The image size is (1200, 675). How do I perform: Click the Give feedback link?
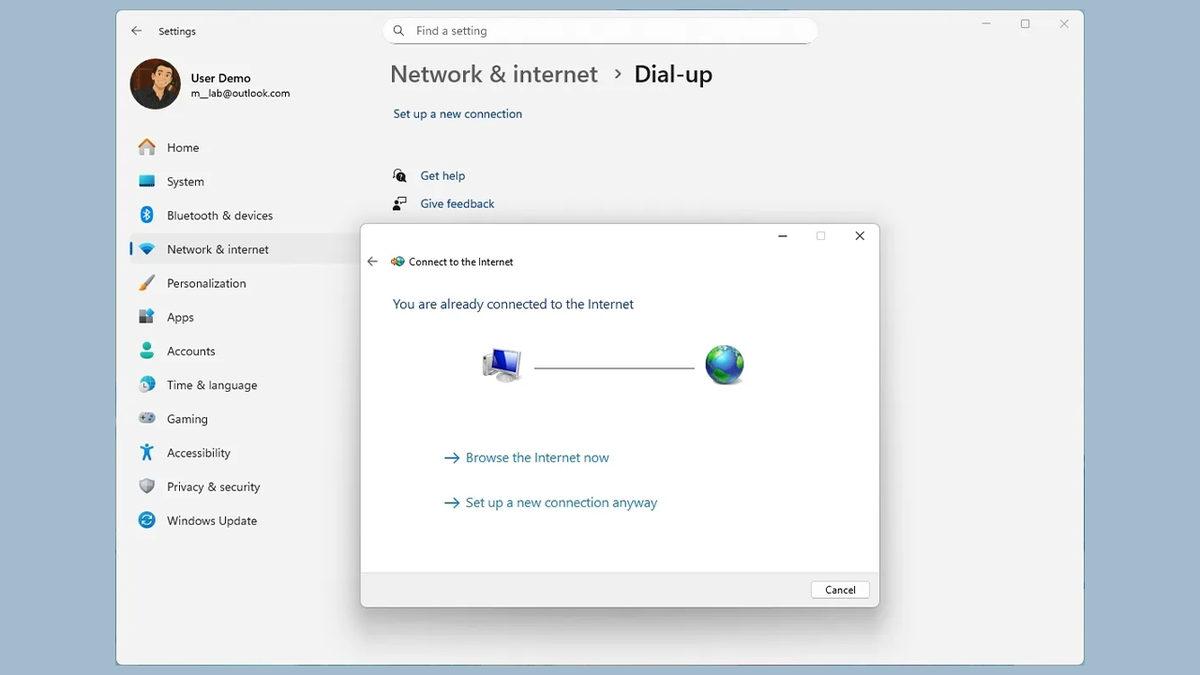457,204
